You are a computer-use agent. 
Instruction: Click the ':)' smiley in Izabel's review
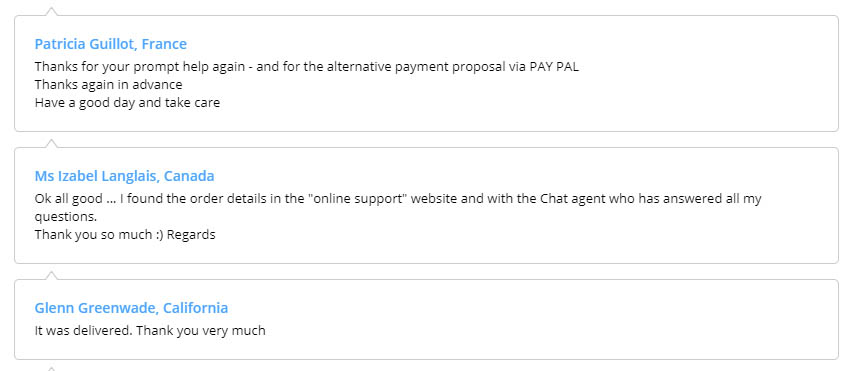(158, 235)
